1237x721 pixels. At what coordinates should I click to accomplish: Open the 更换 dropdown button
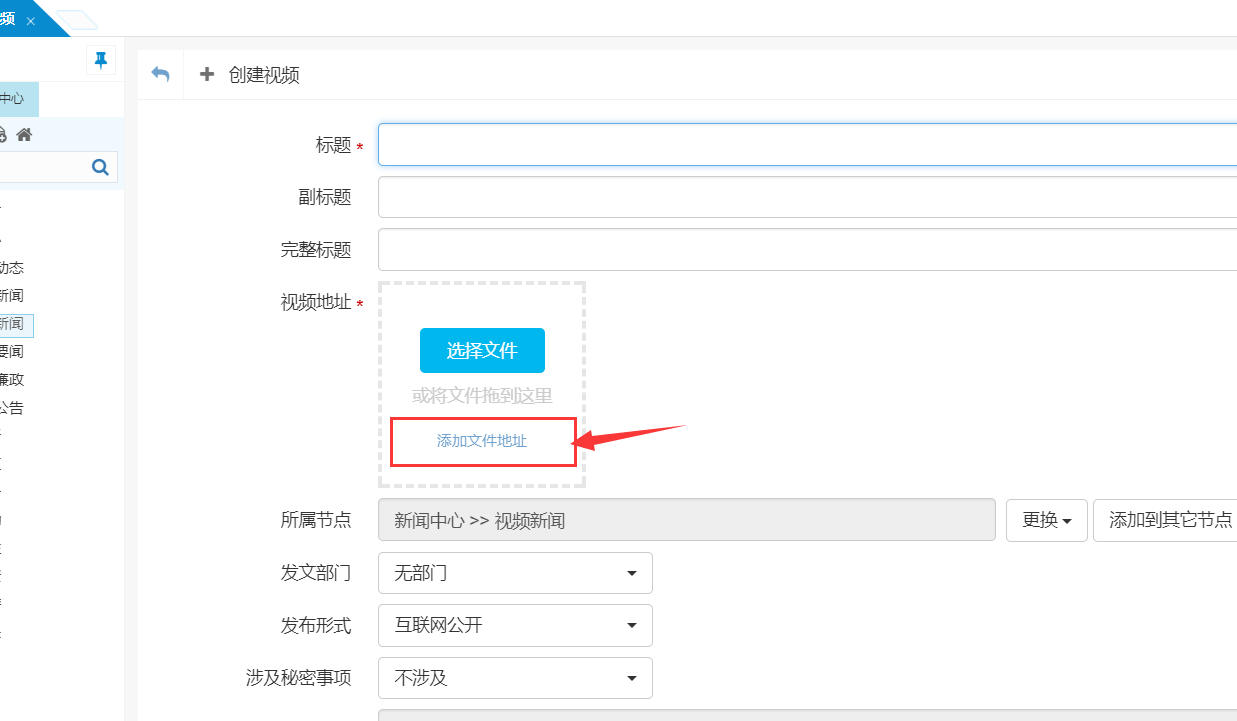[1046, 520]
